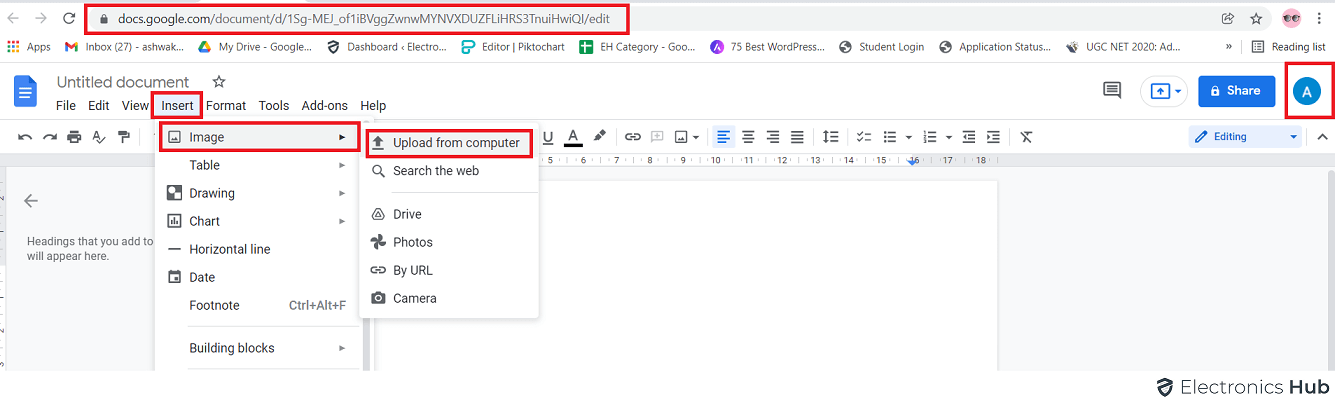Open insert image toolbar dropdown
Viewport: 1335px width, 398px height.
(687, 137)
